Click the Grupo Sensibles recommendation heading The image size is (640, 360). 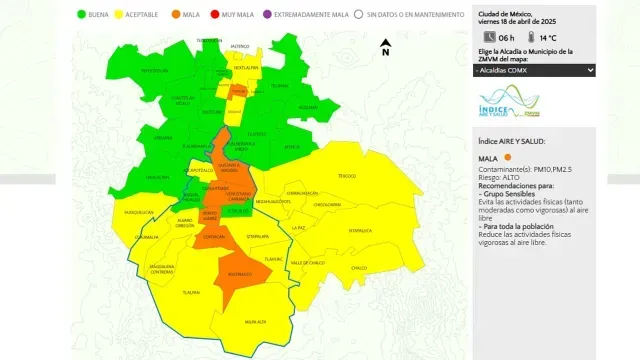(x=507, y=194)
